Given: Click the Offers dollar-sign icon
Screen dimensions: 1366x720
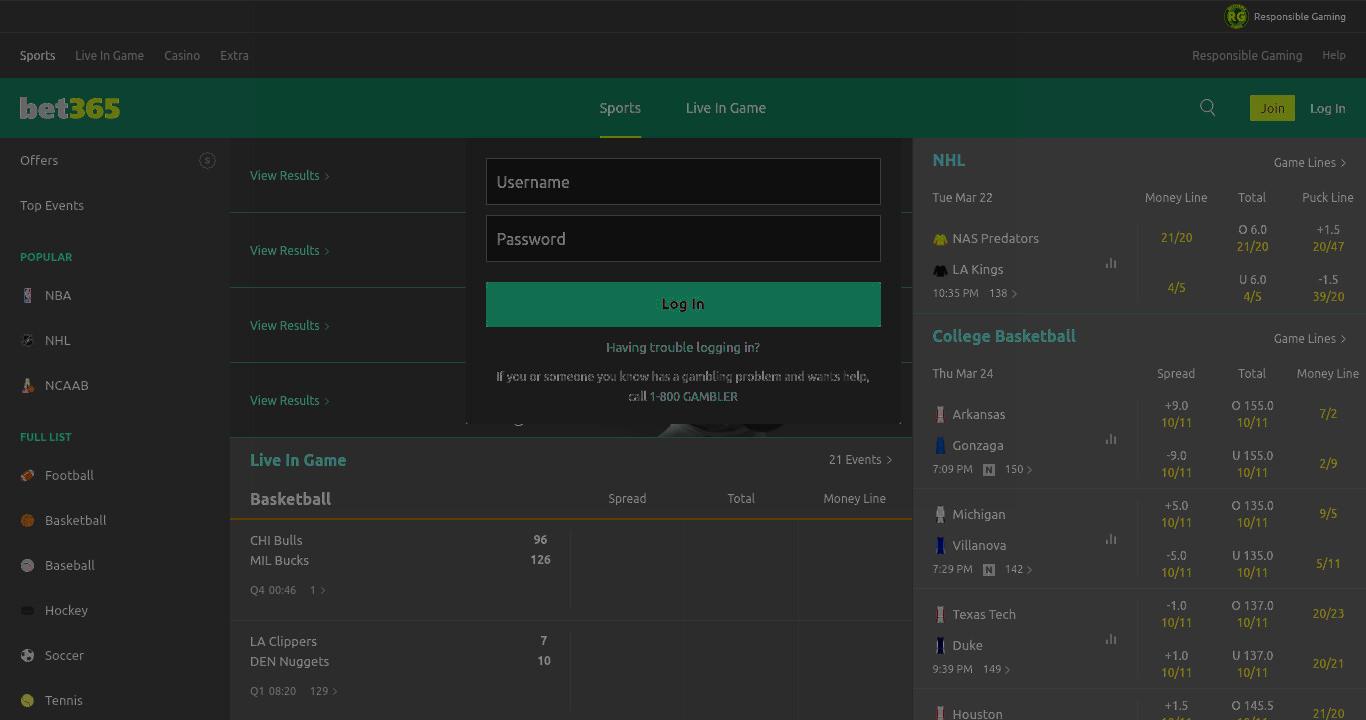Looking at the screenshot, I should (x=207, y=160).
